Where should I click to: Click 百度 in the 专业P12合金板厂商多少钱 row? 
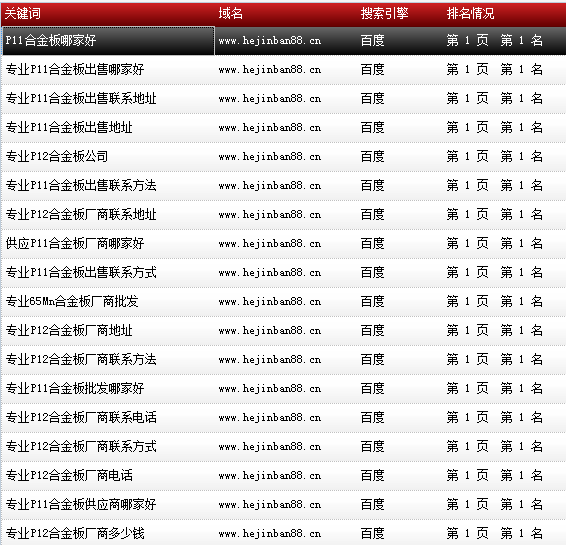point(373,533)
